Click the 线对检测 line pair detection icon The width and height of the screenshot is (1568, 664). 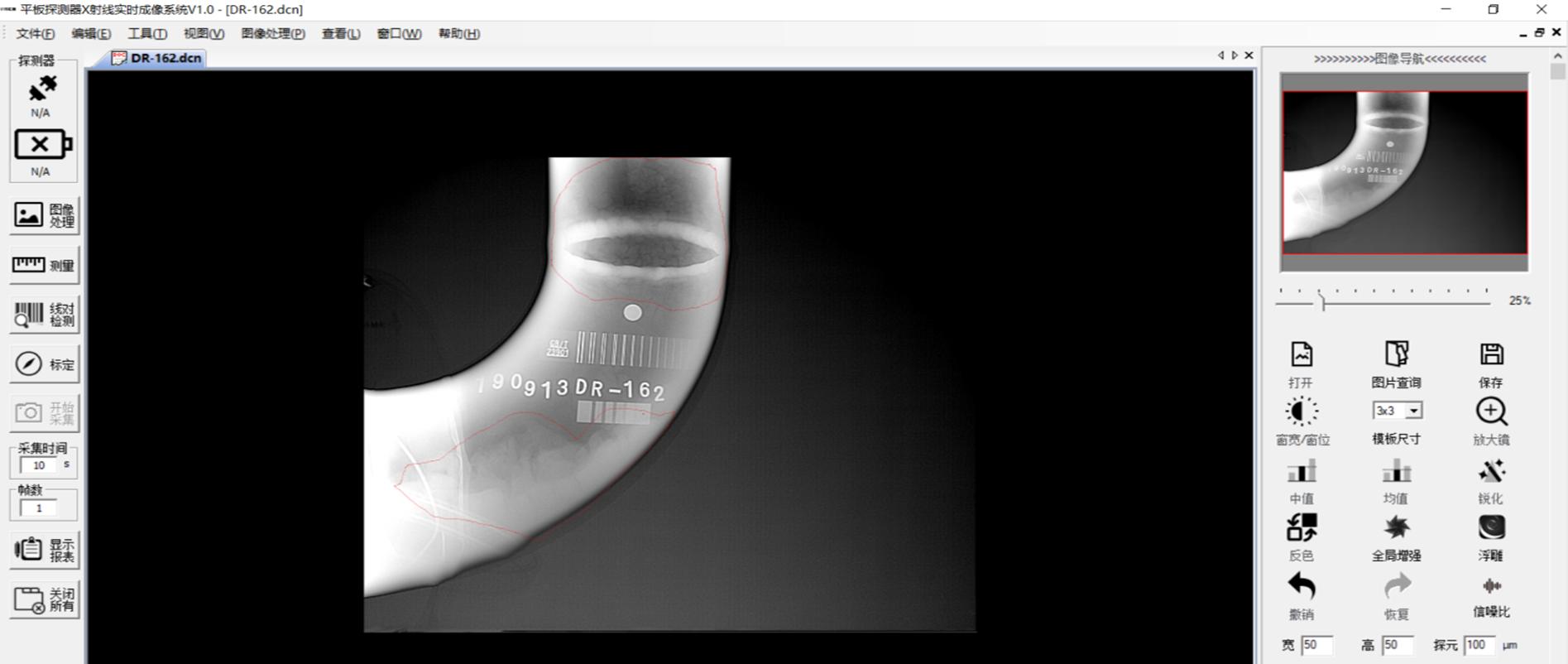(x=45, y=315)
